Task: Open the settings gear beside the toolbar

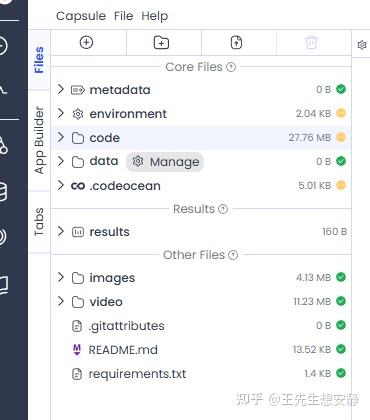Action: [362, 45]
